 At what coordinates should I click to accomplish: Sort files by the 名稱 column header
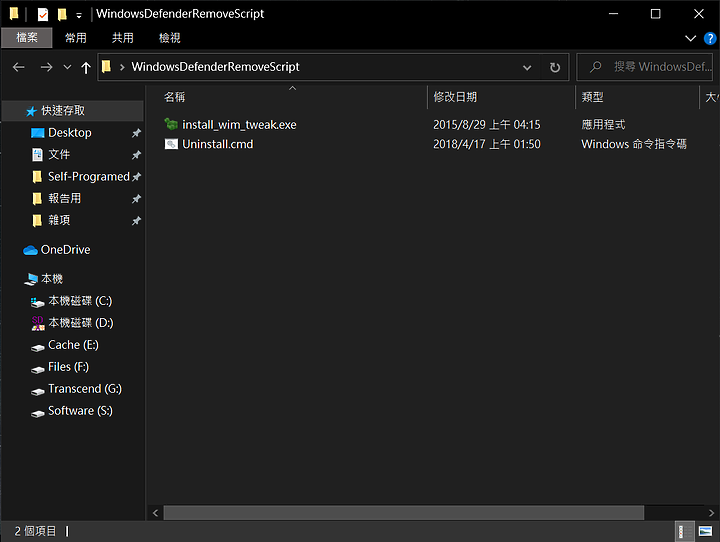174,97
